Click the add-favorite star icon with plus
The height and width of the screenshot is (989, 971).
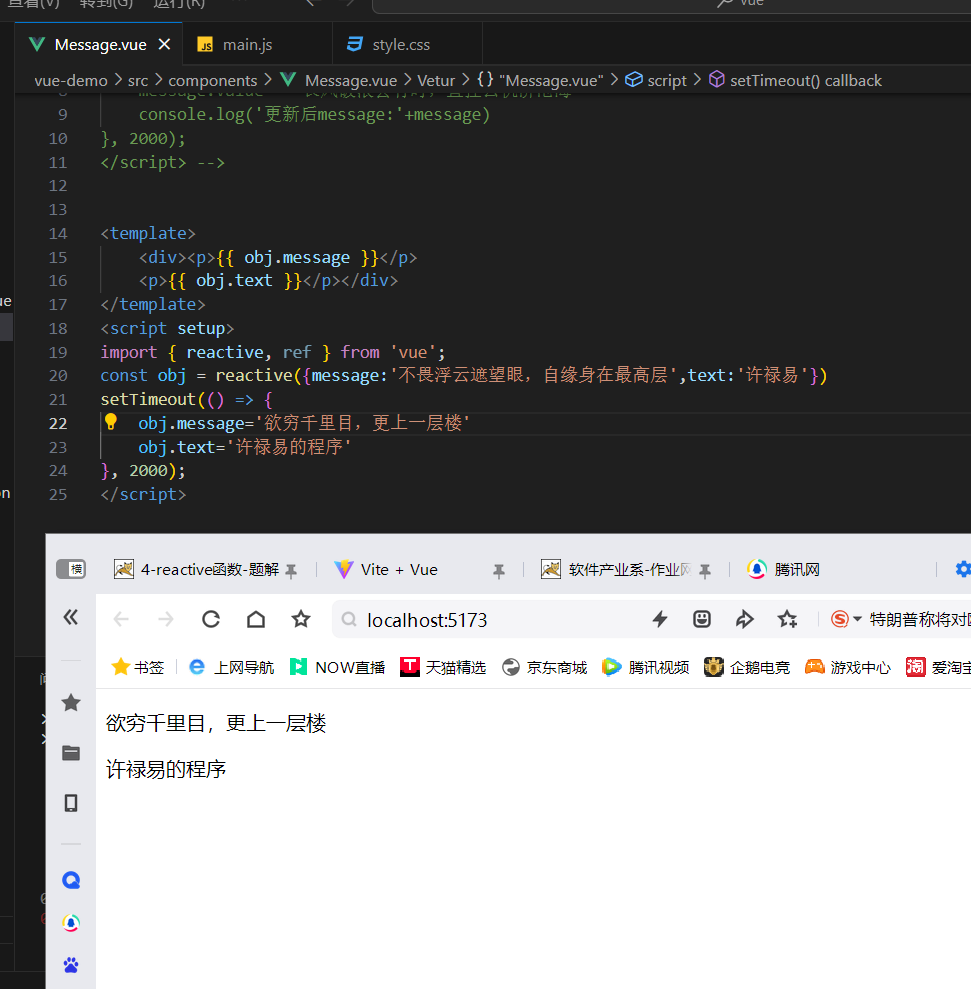(x=787, y=619)
